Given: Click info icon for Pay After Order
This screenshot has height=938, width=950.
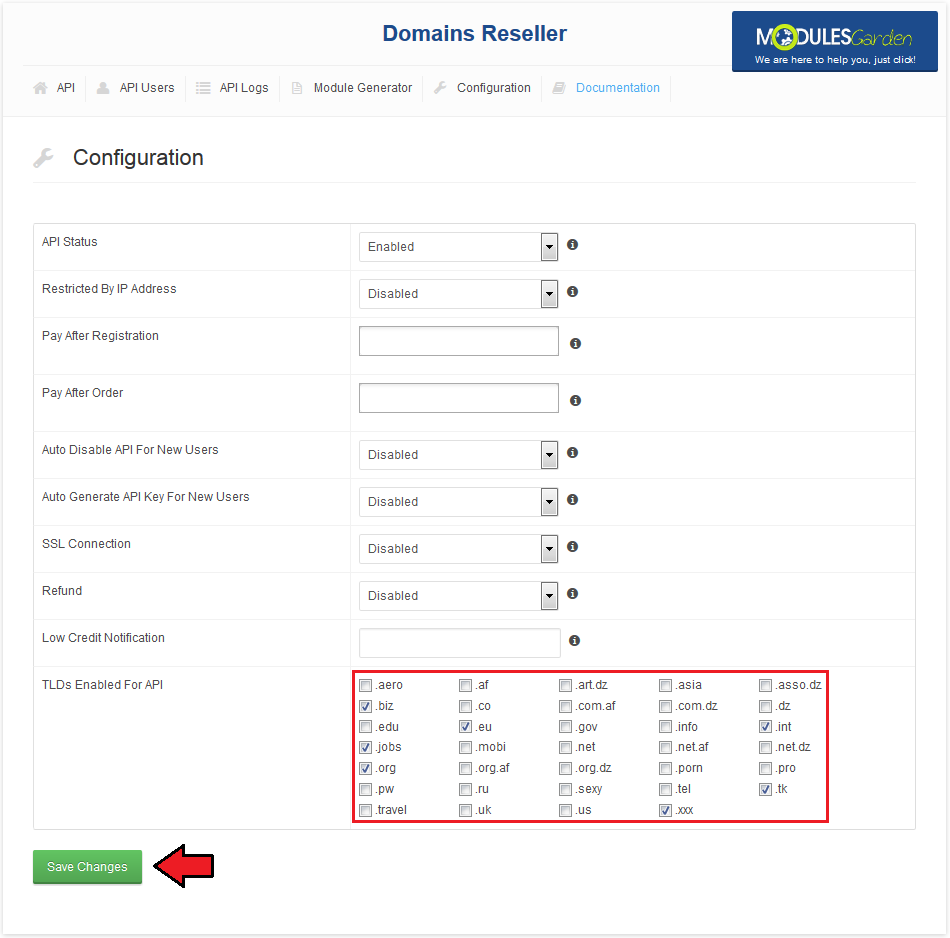Looking at the screenshot, I should (576, 401).
